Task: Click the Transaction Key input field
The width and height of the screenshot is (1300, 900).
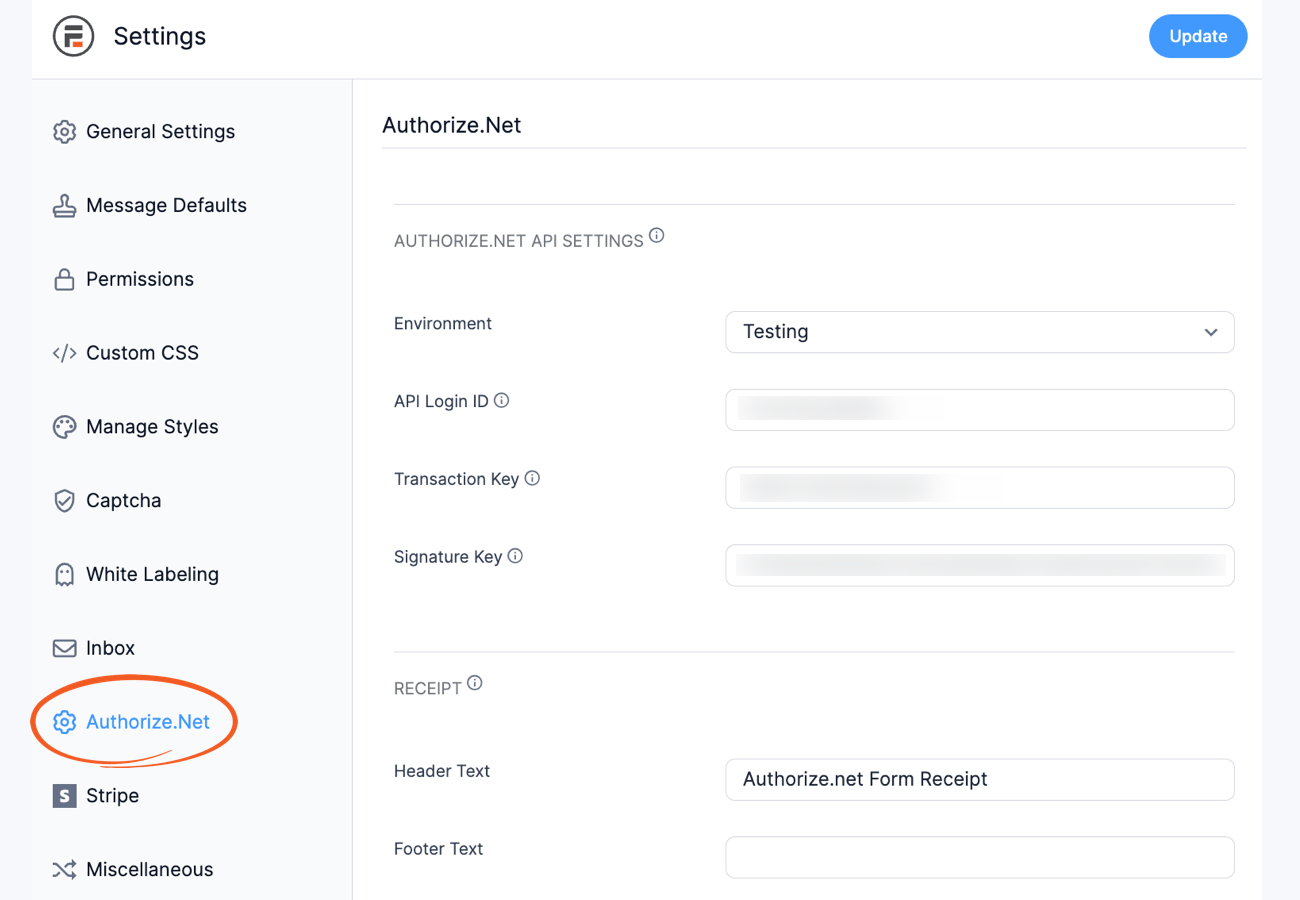Action: coord(980,488)
